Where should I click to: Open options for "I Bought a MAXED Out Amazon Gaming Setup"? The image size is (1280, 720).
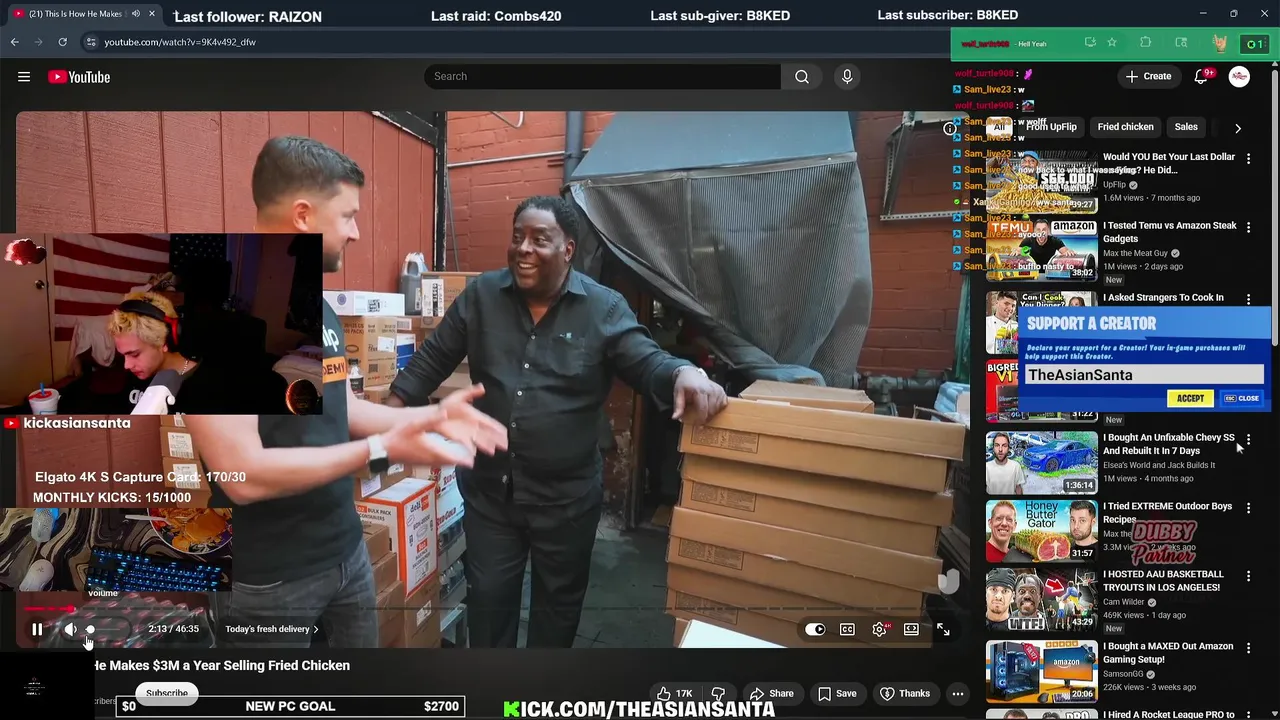[1248, 648]
